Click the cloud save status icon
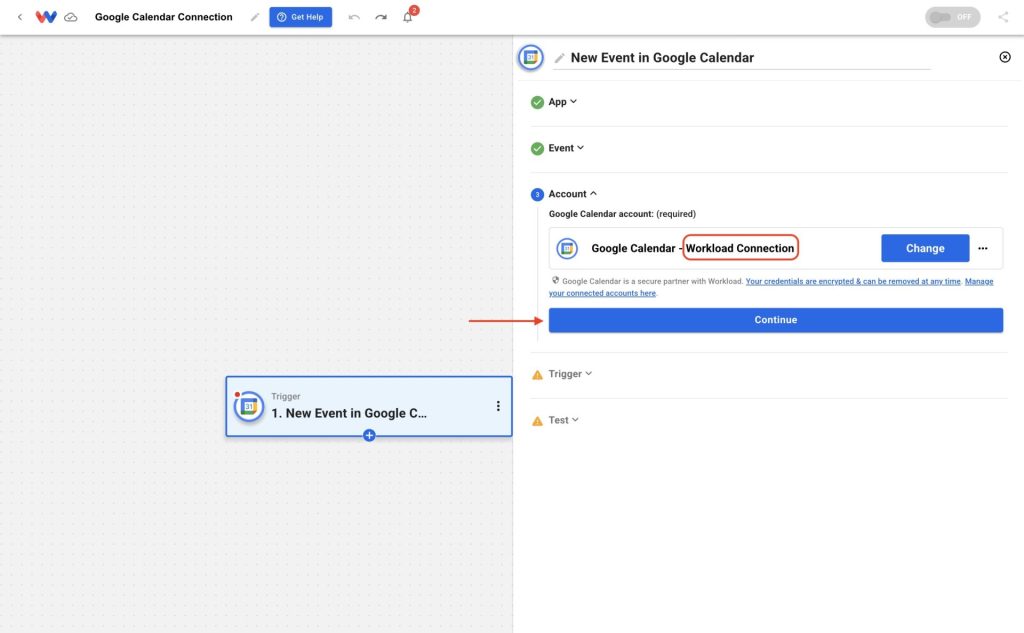 (71, 17)
